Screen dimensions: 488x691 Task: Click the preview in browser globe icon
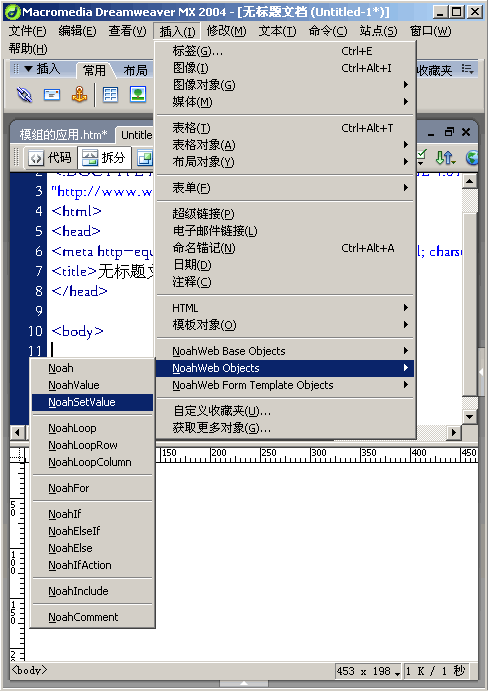(x=472, y=158)
